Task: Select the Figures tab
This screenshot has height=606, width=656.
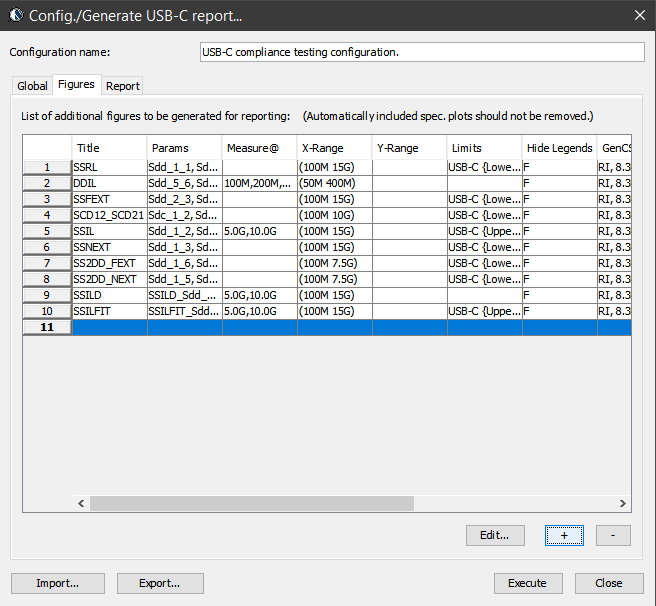Action: pos(77,85)
